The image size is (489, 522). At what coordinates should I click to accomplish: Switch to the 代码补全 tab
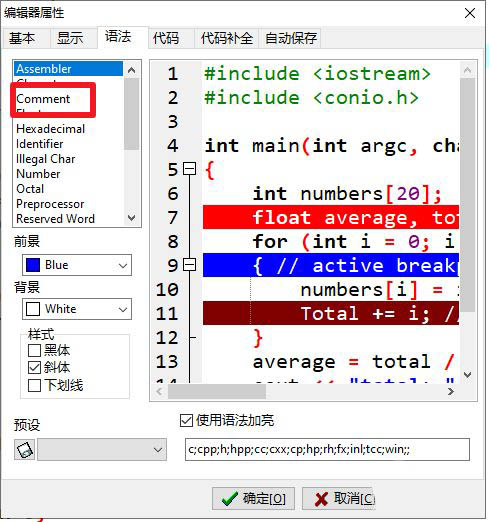point(227,38)
